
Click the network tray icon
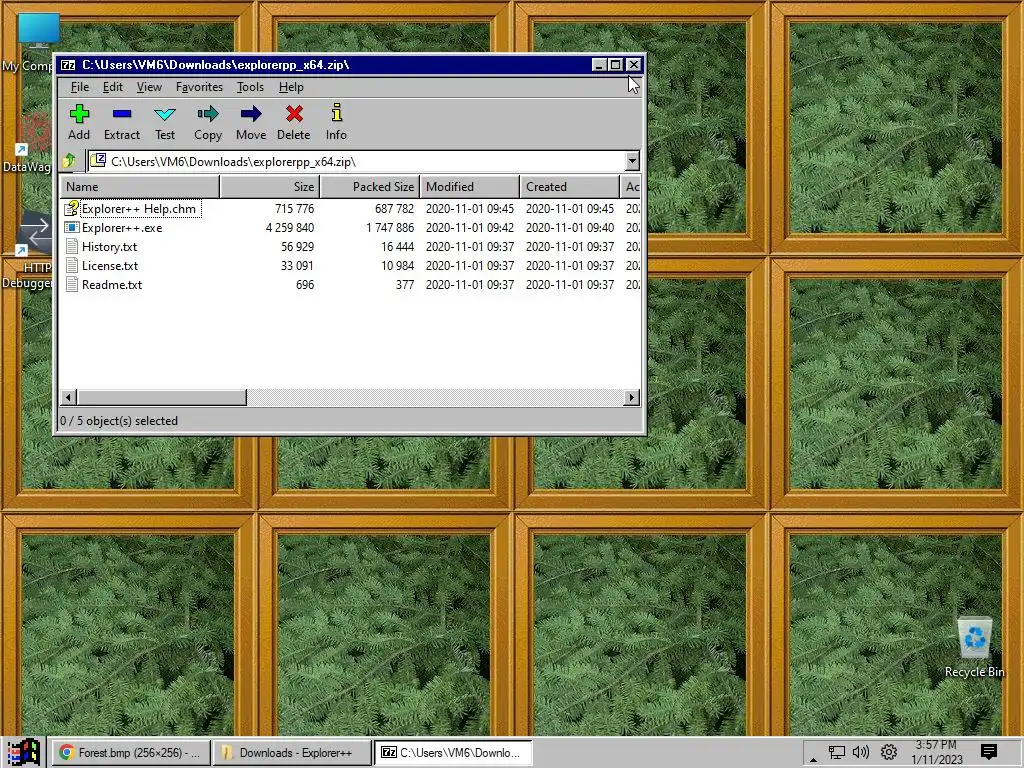tap(837, 752)
